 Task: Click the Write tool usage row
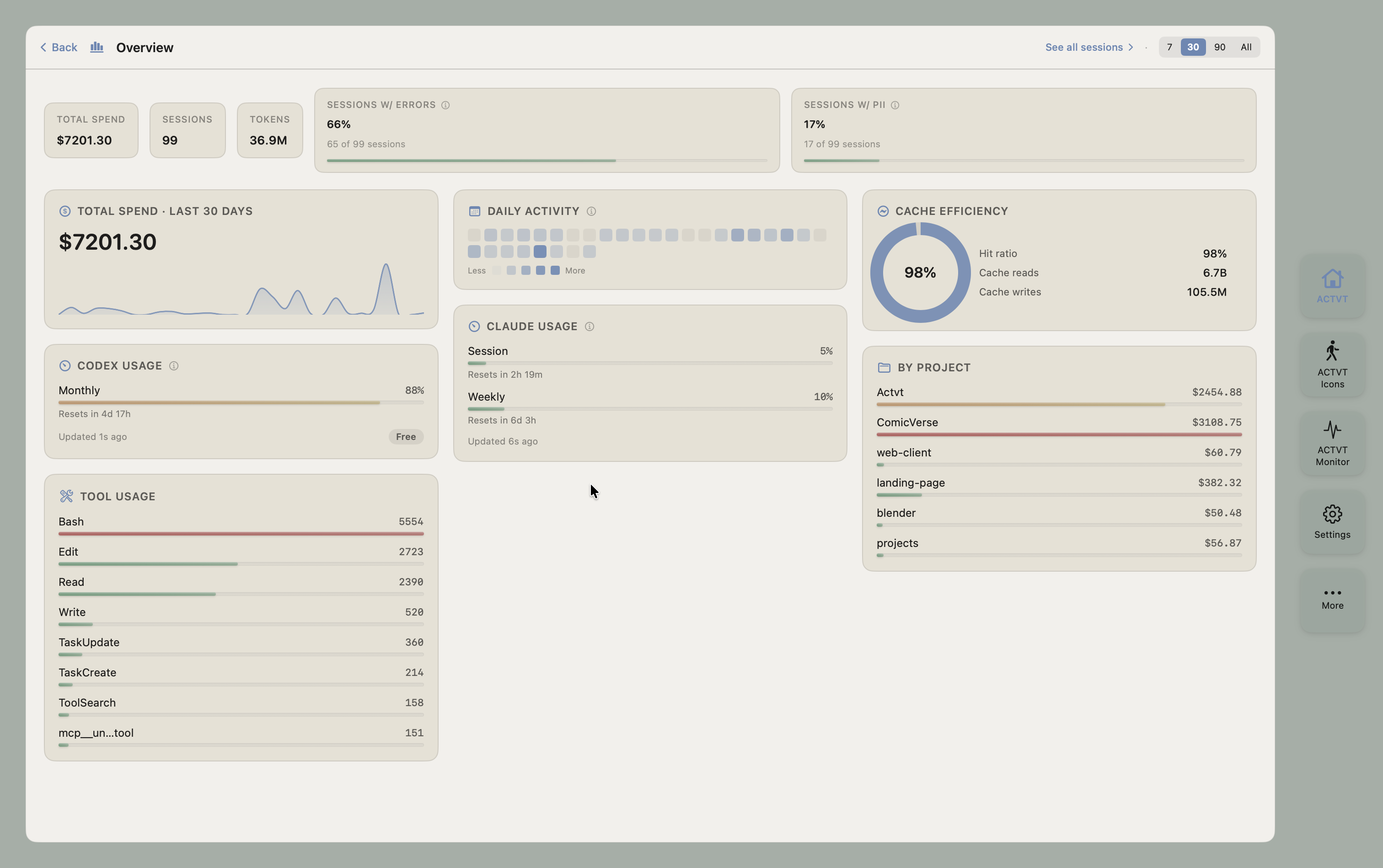[x=241, y=616]
